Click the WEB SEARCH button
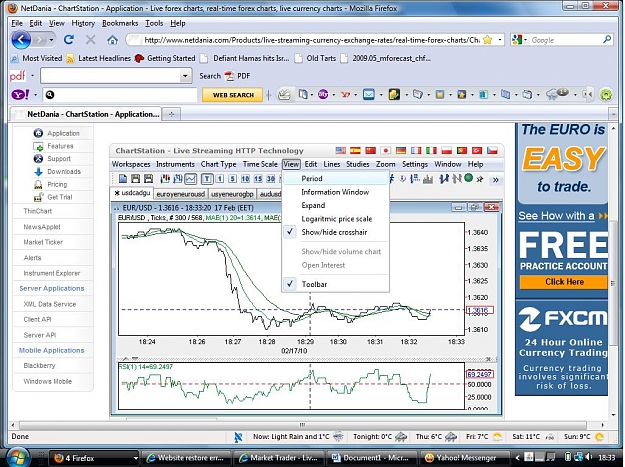Screen dimensions: 625x467 (x=233, y=95)
